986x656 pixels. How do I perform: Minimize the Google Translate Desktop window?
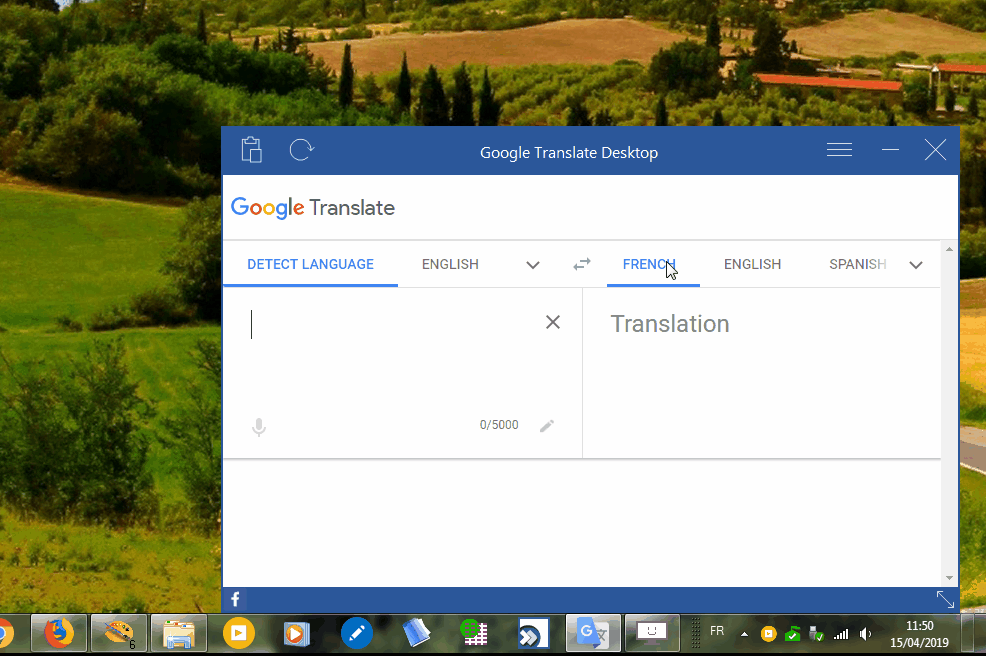(x=890, y=150)
